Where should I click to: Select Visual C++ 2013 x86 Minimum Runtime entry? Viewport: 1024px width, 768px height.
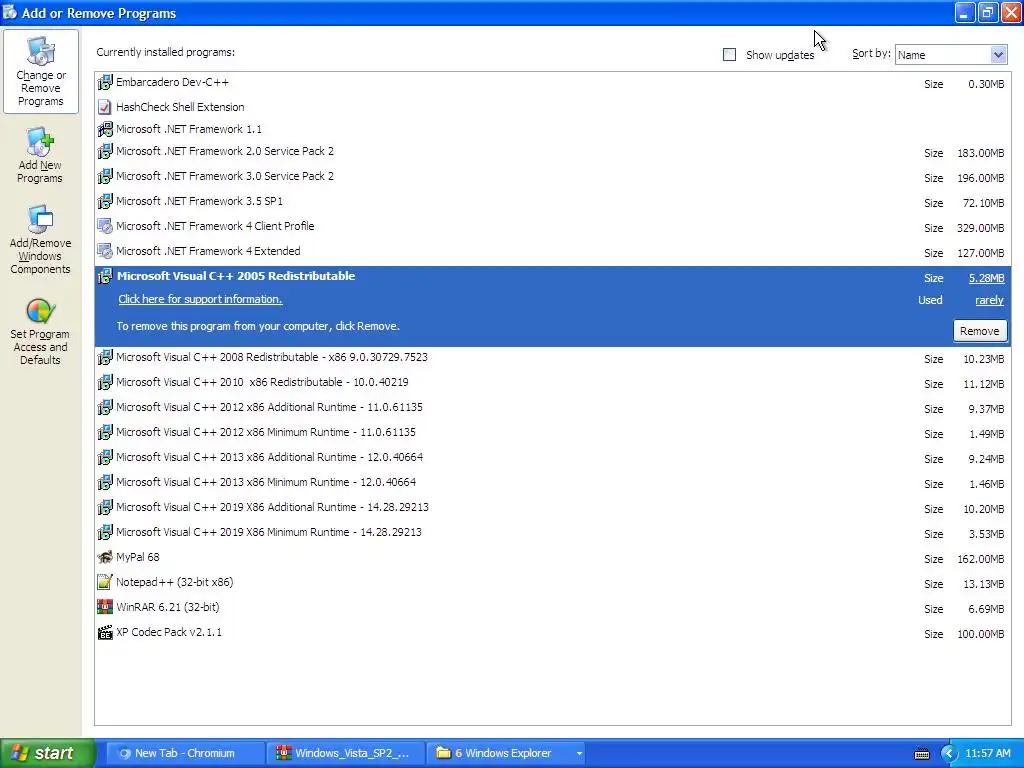pos(552,482)
